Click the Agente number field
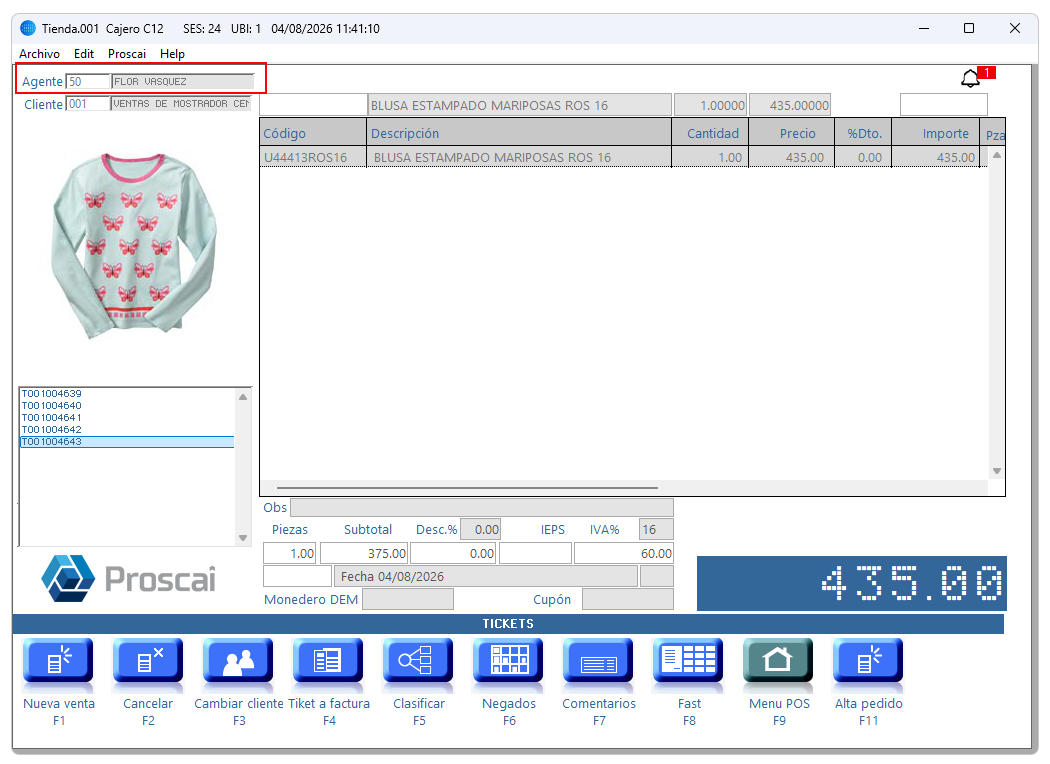The height and width of the screenshot is (764, 1050). pos(88,81)
